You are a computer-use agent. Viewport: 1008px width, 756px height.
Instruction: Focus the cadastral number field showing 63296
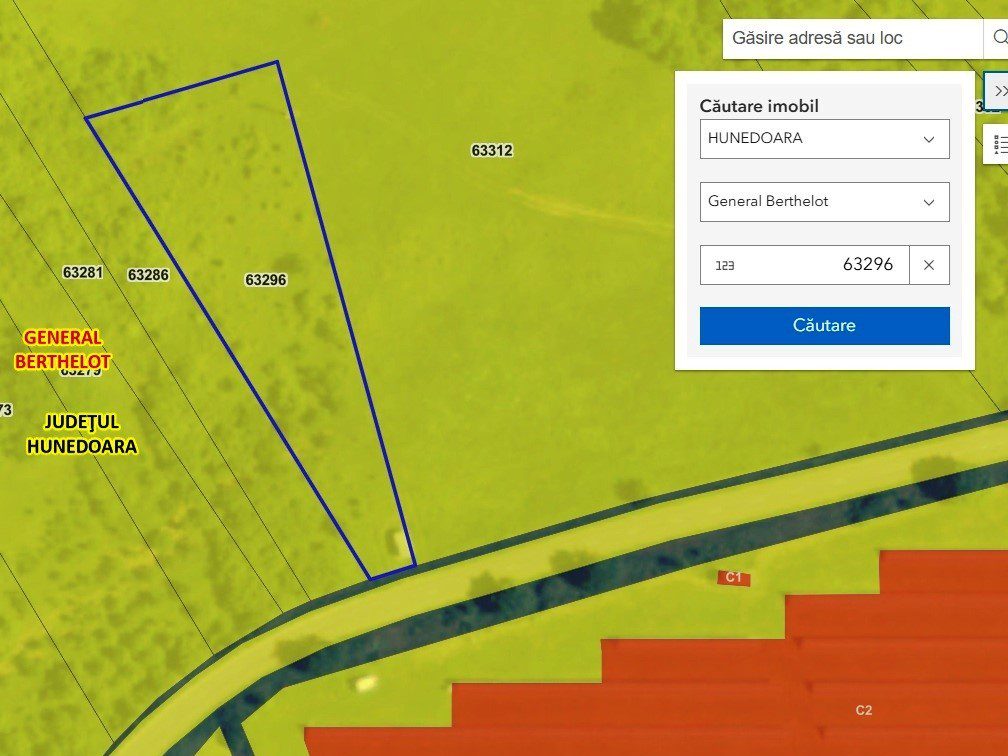[805, 265]
